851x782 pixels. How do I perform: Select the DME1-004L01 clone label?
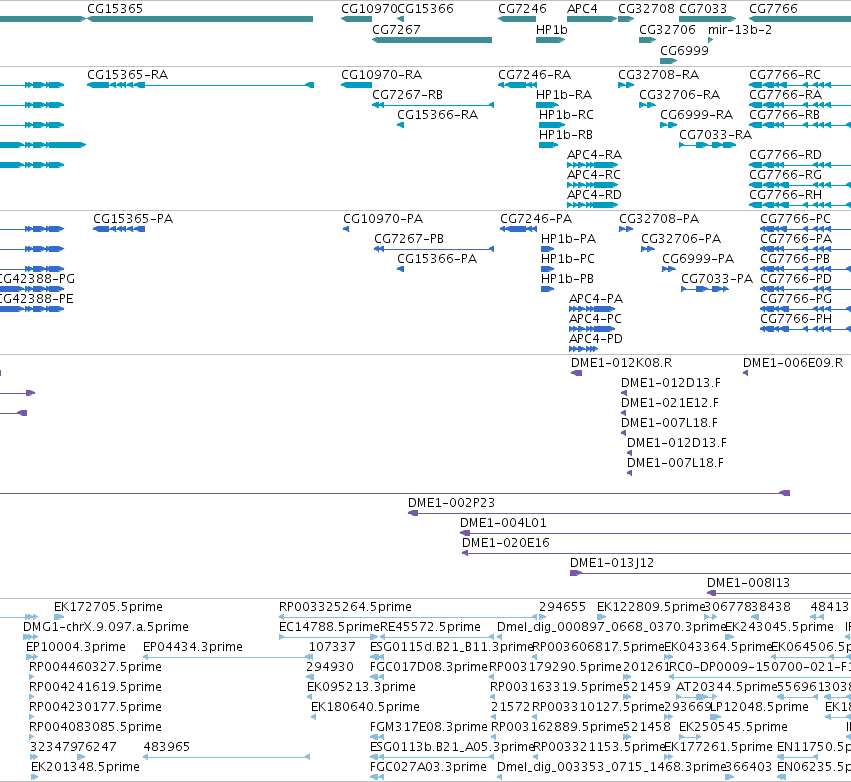click(503, 523)
